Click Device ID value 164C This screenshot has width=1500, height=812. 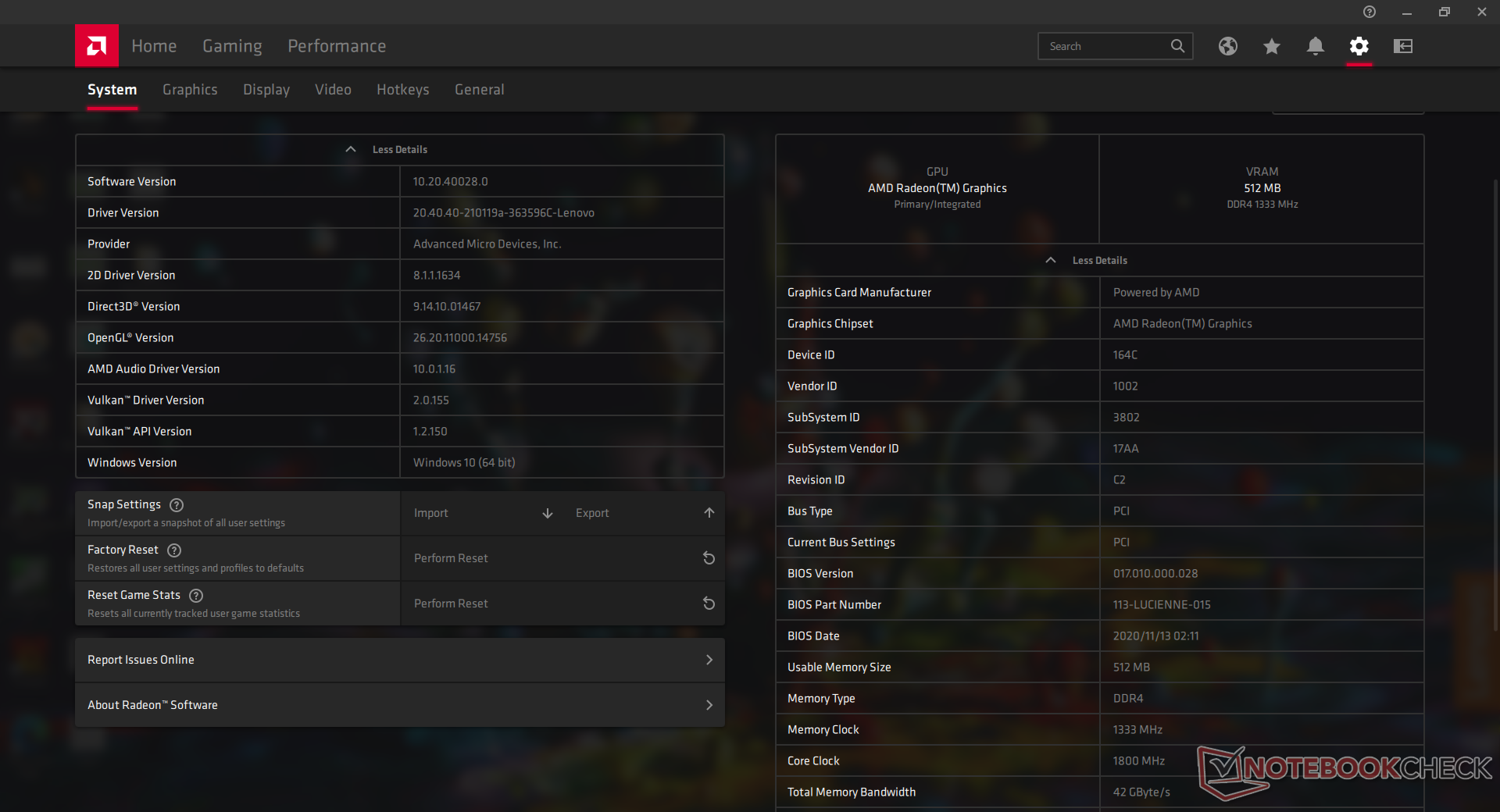tap(1125, 354)
